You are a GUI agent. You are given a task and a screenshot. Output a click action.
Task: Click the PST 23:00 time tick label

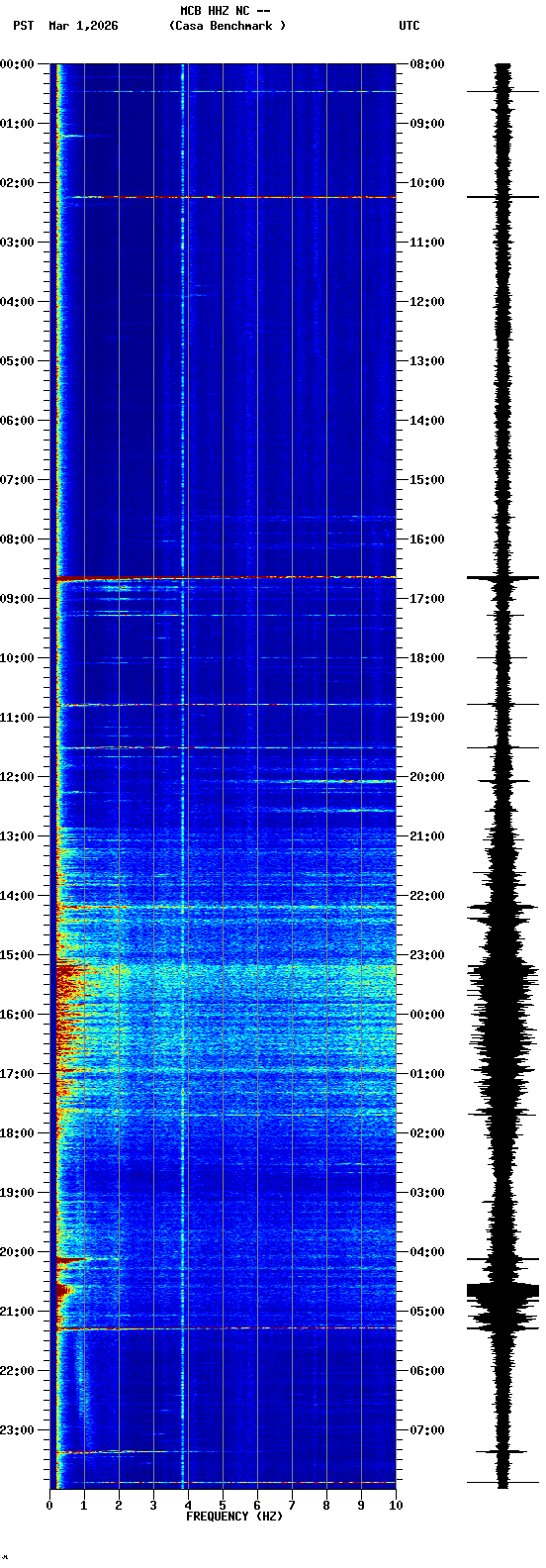pos(16,1430)
